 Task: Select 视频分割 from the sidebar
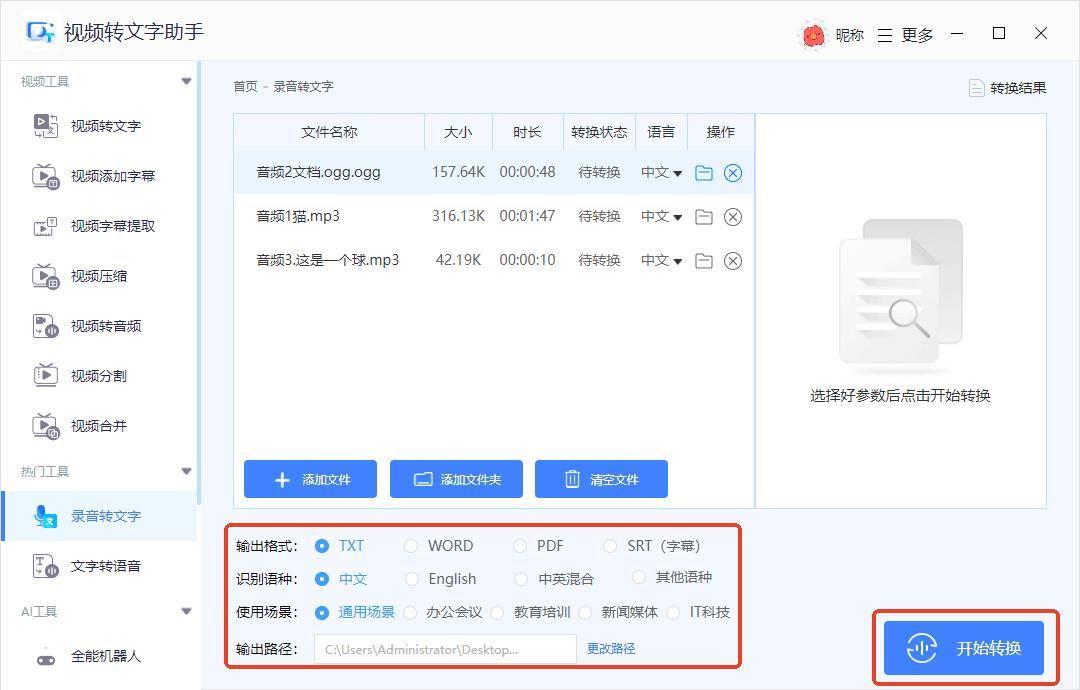click(98, 376)
